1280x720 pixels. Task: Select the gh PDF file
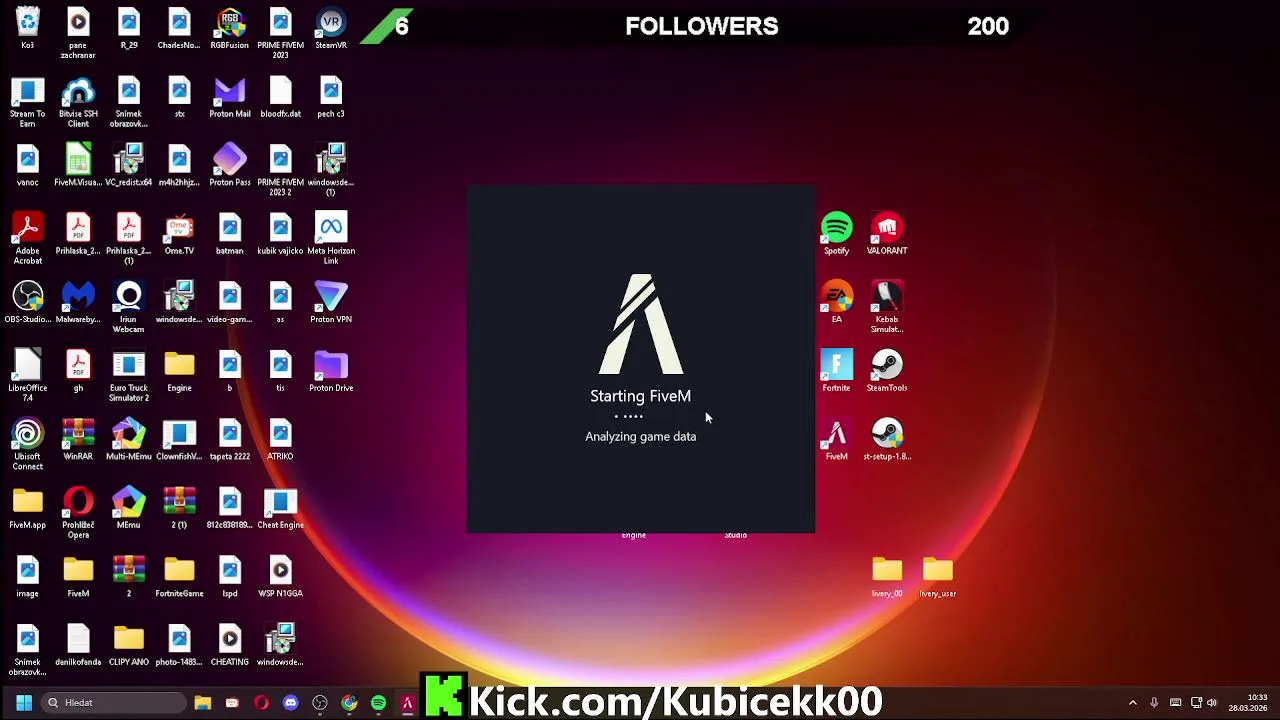click(78, 371)
